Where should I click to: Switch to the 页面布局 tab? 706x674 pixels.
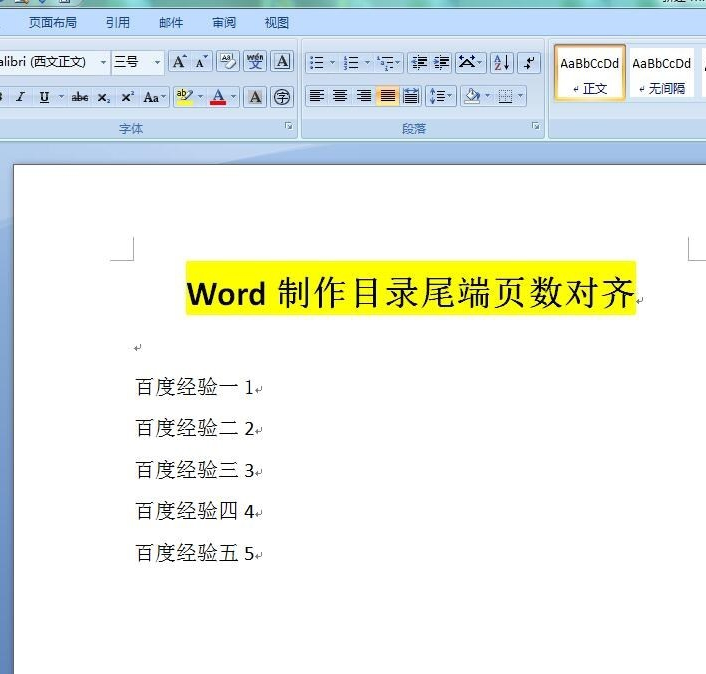click(x=53, y=23)
